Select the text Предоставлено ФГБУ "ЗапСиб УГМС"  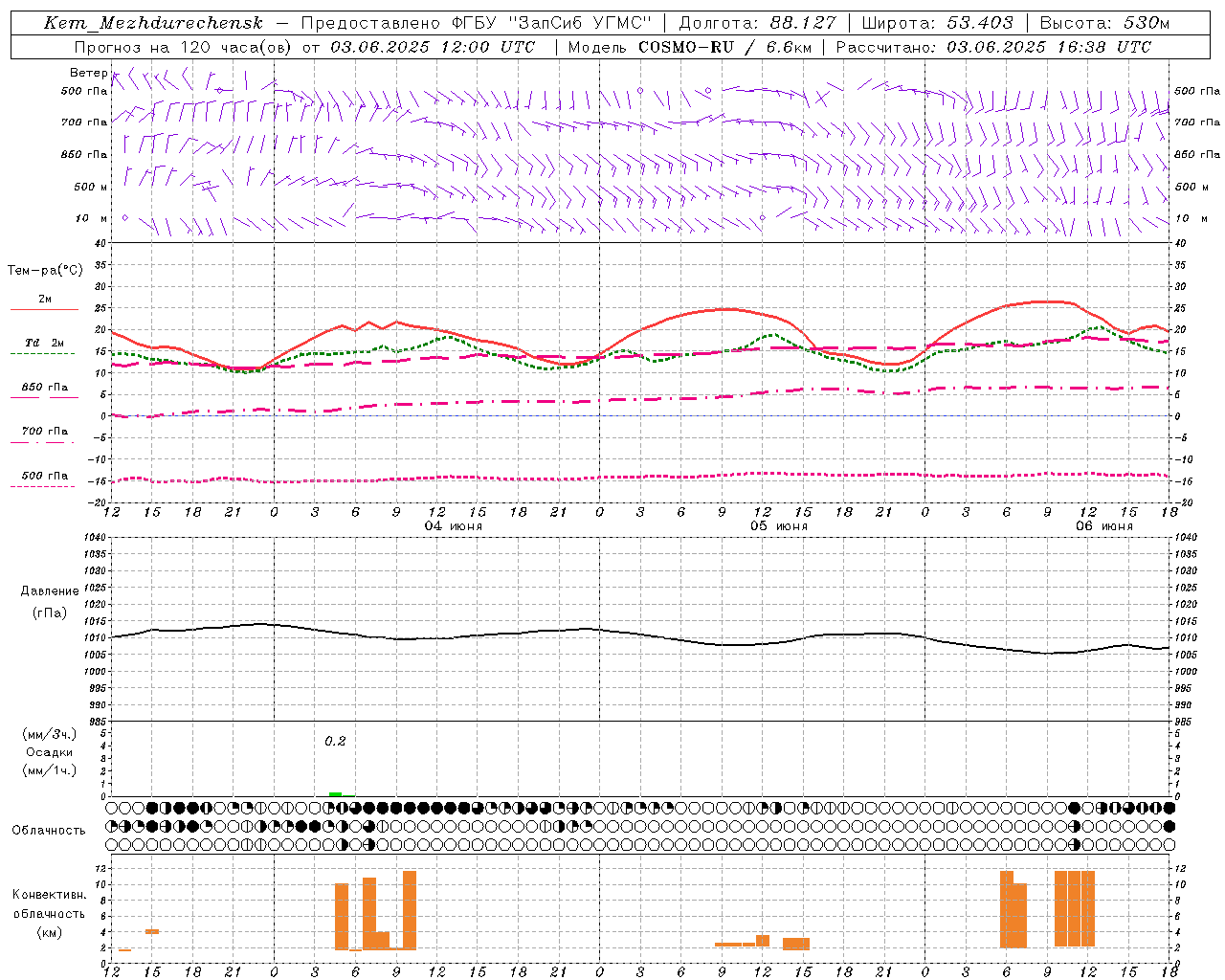point(477,23)
